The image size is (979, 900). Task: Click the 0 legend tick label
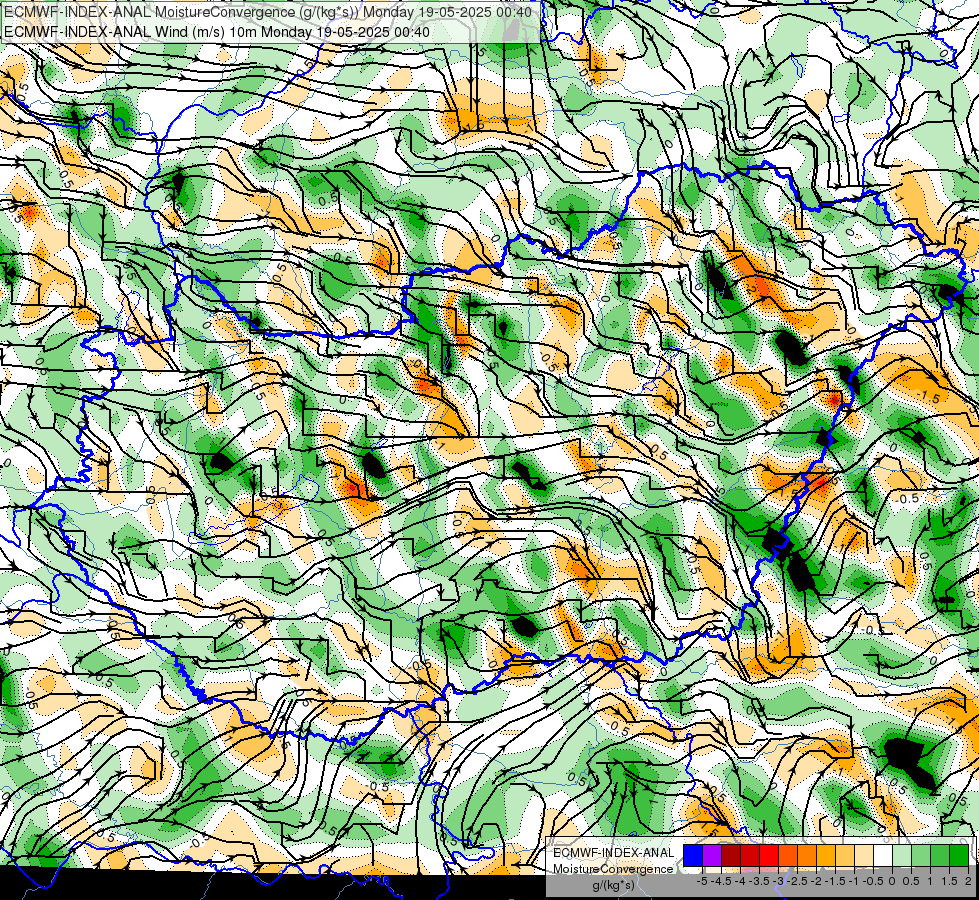(892, 881)
